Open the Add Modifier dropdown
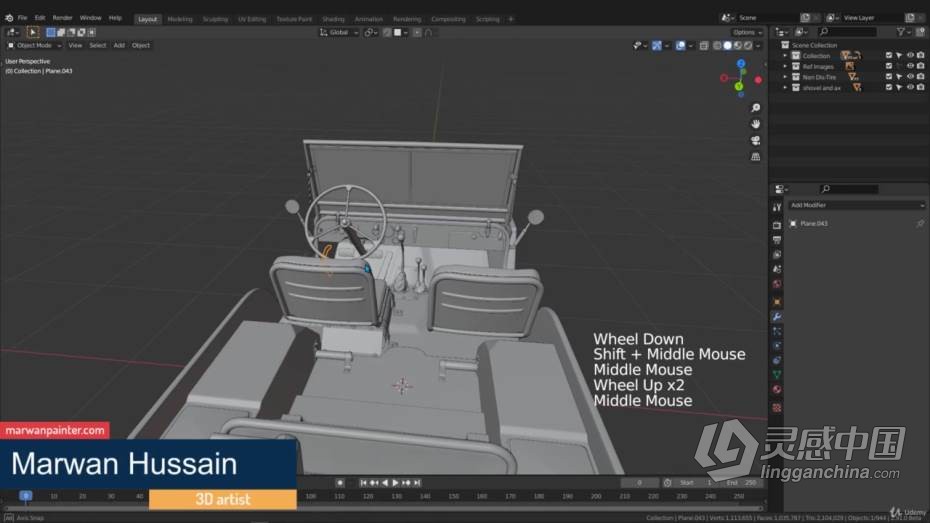Image resolution: width=930 pixels, height=523 pixels. (856, 205)
